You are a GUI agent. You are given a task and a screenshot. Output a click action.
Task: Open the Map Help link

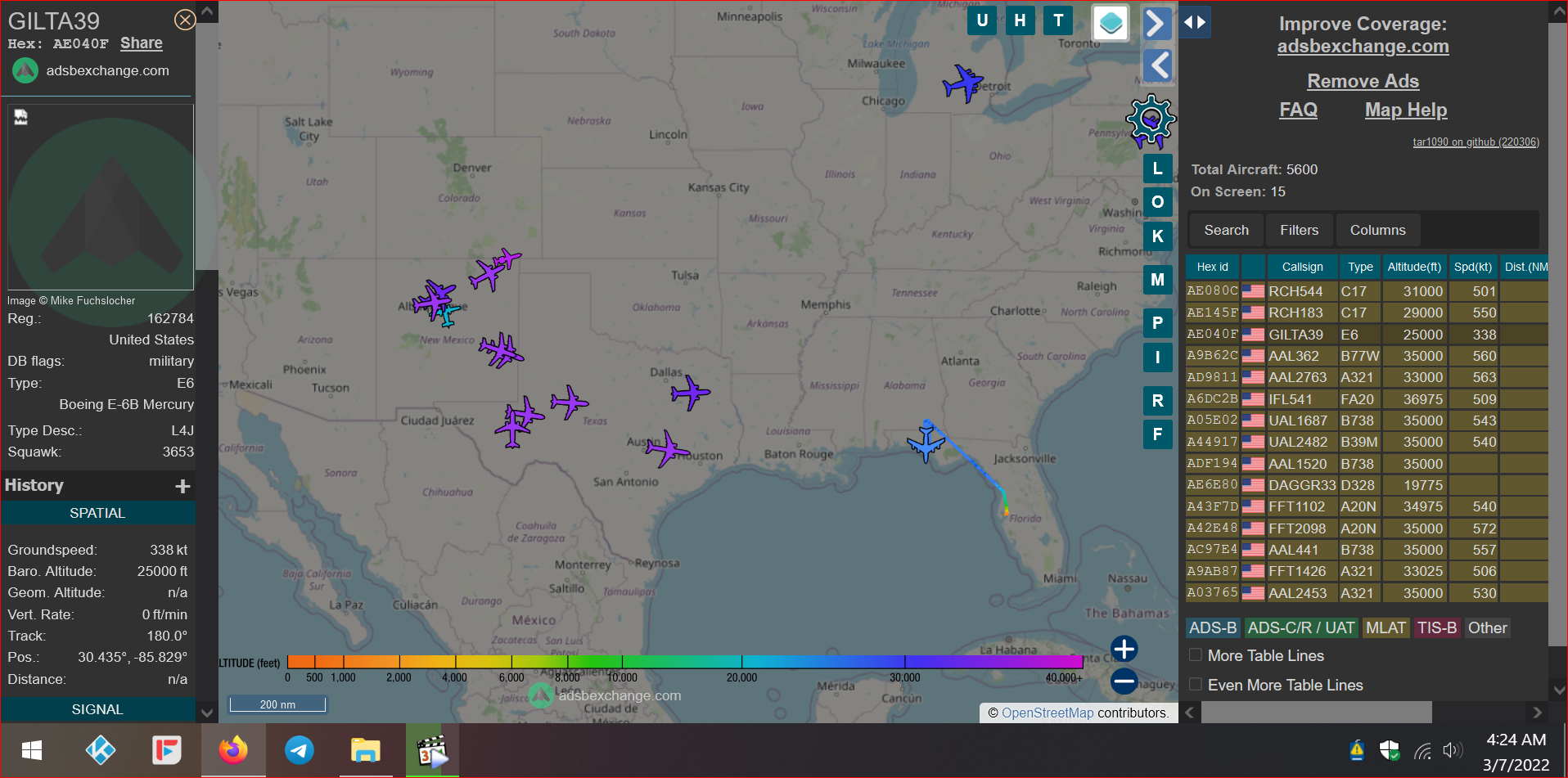(x=1405, y=110)
